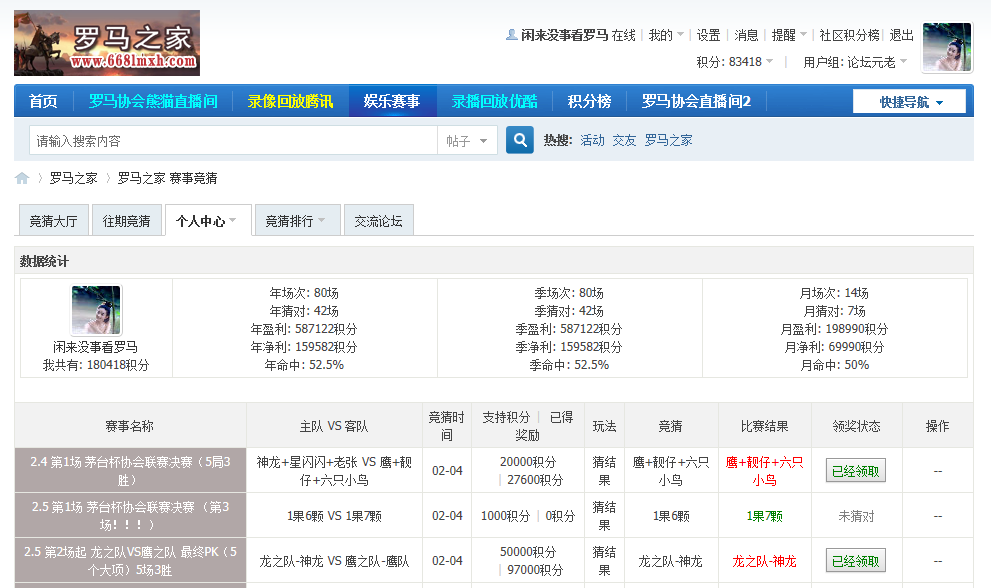Click the 快捷导航 quick navigation button
The image size is (991, 588).
pos(908,101)
